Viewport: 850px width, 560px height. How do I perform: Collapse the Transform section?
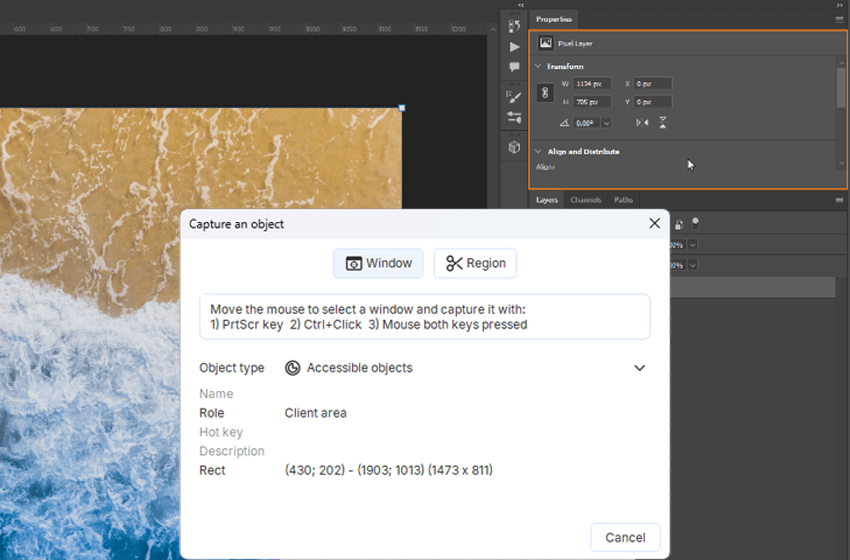(x=538, y=66)
